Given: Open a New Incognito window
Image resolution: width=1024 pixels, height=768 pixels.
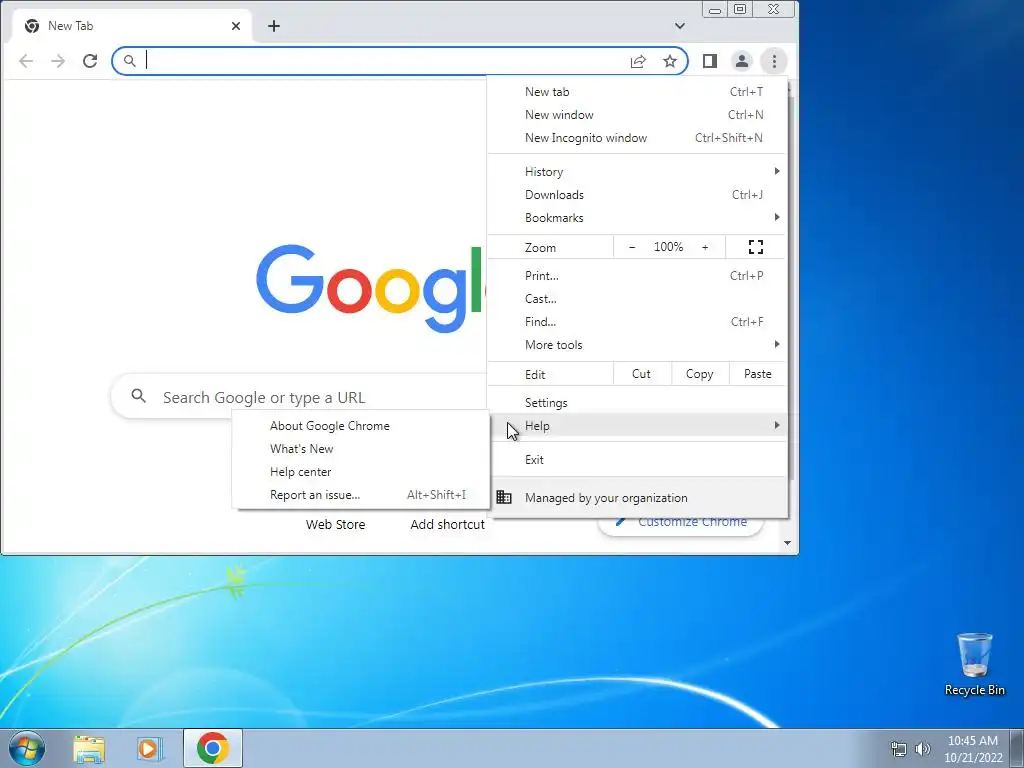Looking at the screenshot, I should tap(637, 138).
